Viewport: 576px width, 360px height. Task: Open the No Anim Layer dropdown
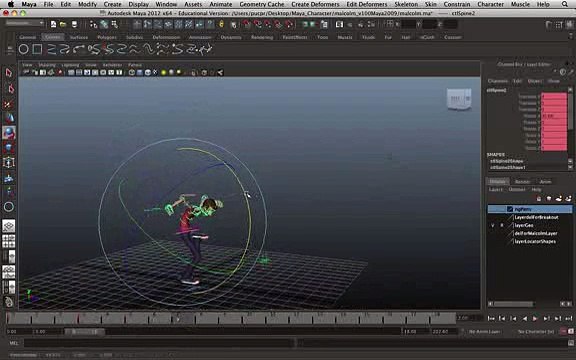(x=484, y=331)
